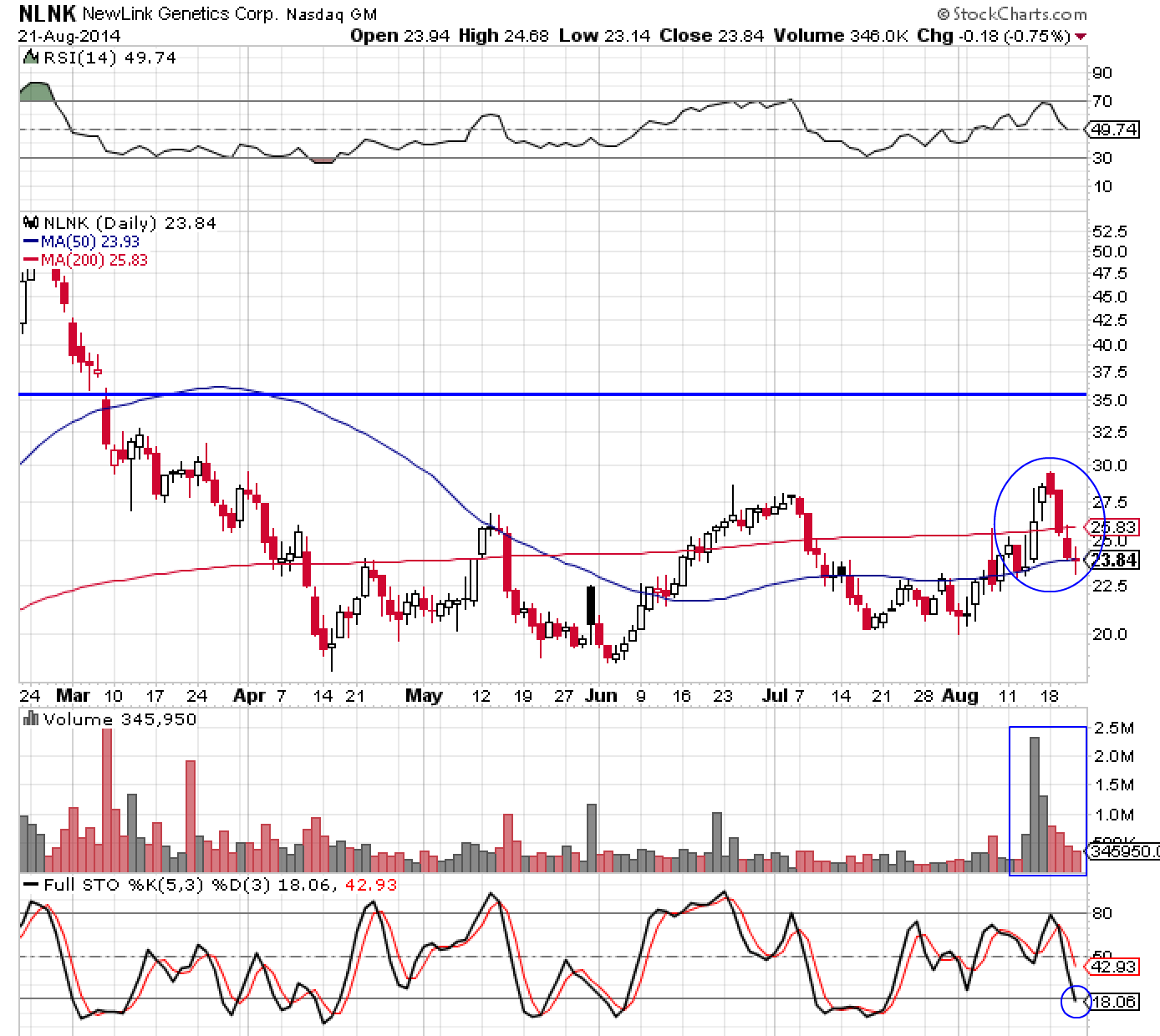Click the 23.84 last price tag on axis
This screenshot has width=1160, height=1036.
point(1113,560)
